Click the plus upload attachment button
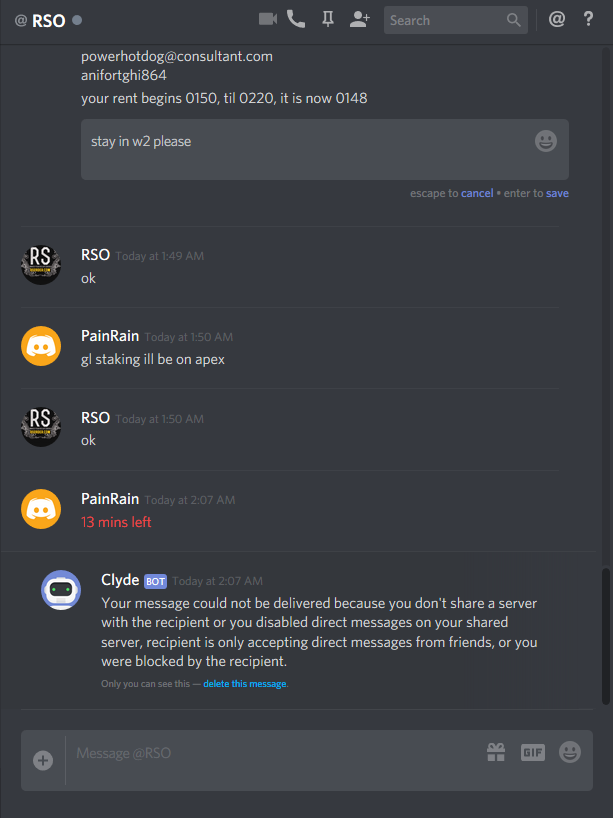613x818 pixels. tap(43, 760)
